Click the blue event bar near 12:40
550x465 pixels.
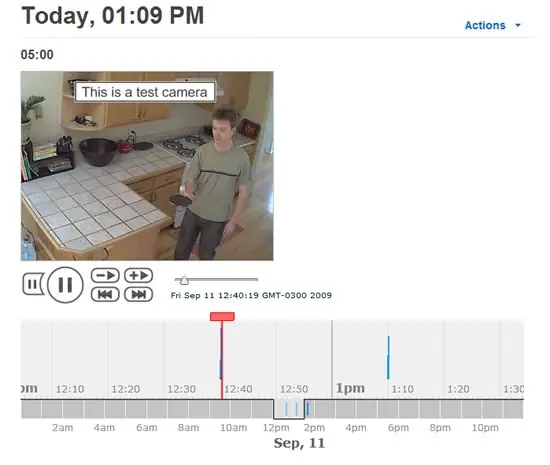[x=221, y=353]
